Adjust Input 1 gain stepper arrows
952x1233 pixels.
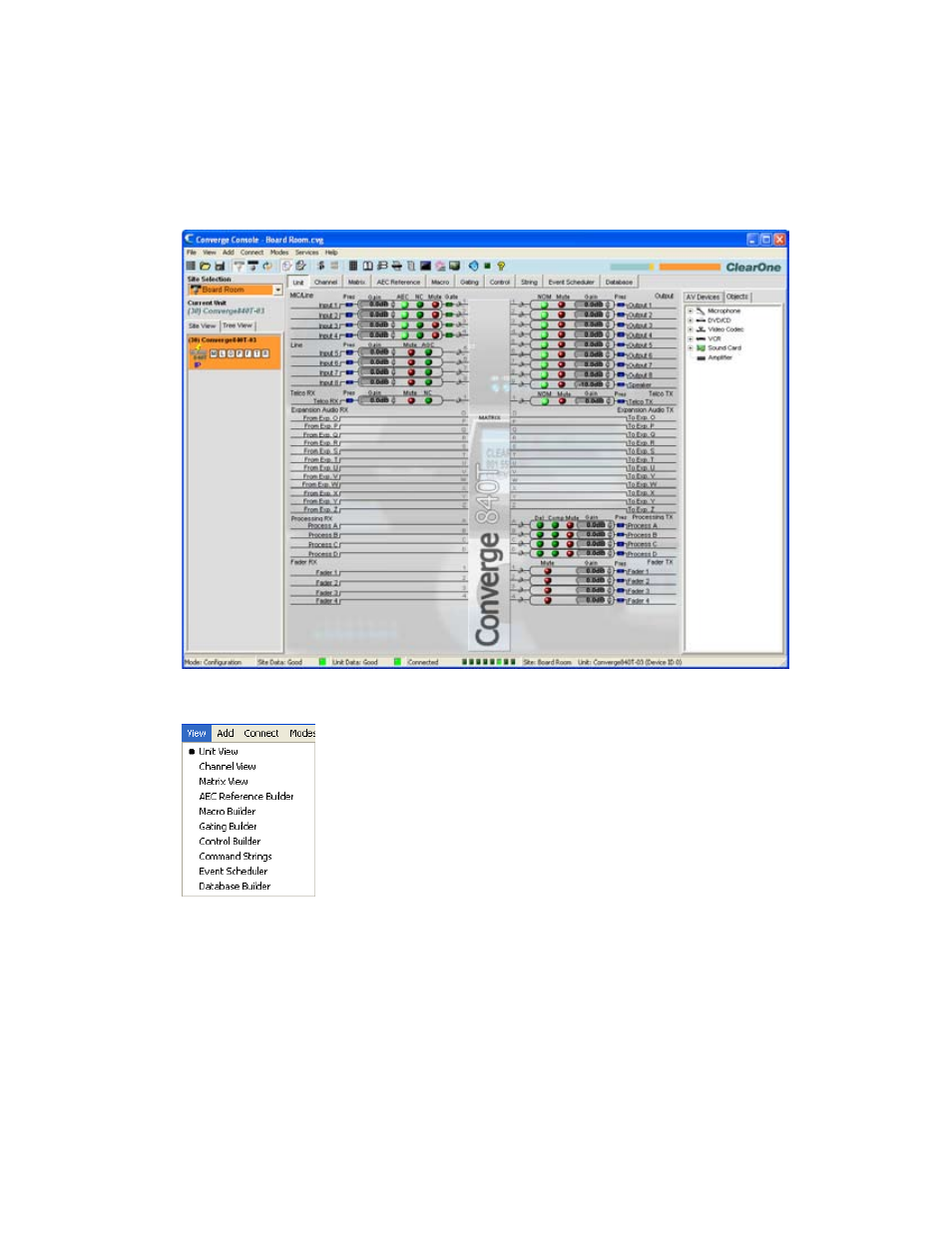pos(393,305)
